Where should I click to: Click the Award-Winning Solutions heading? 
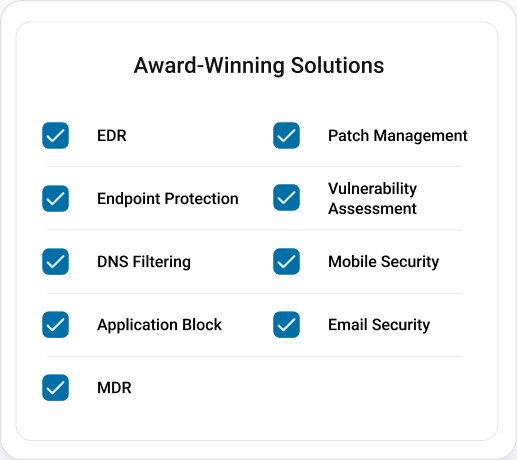259,65
